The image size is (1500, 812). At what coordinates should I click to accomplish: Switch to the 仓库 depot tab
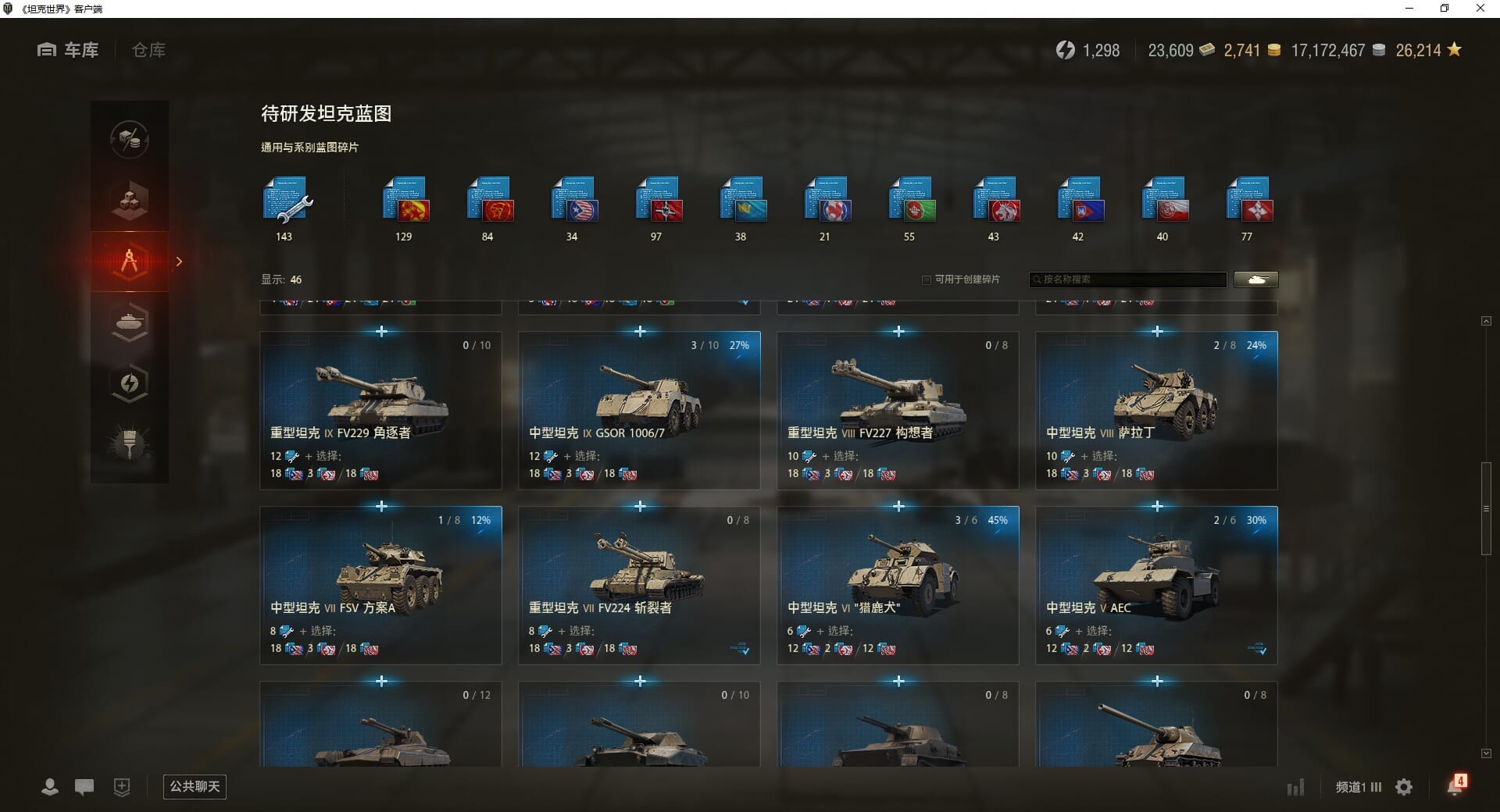[148, 50]
